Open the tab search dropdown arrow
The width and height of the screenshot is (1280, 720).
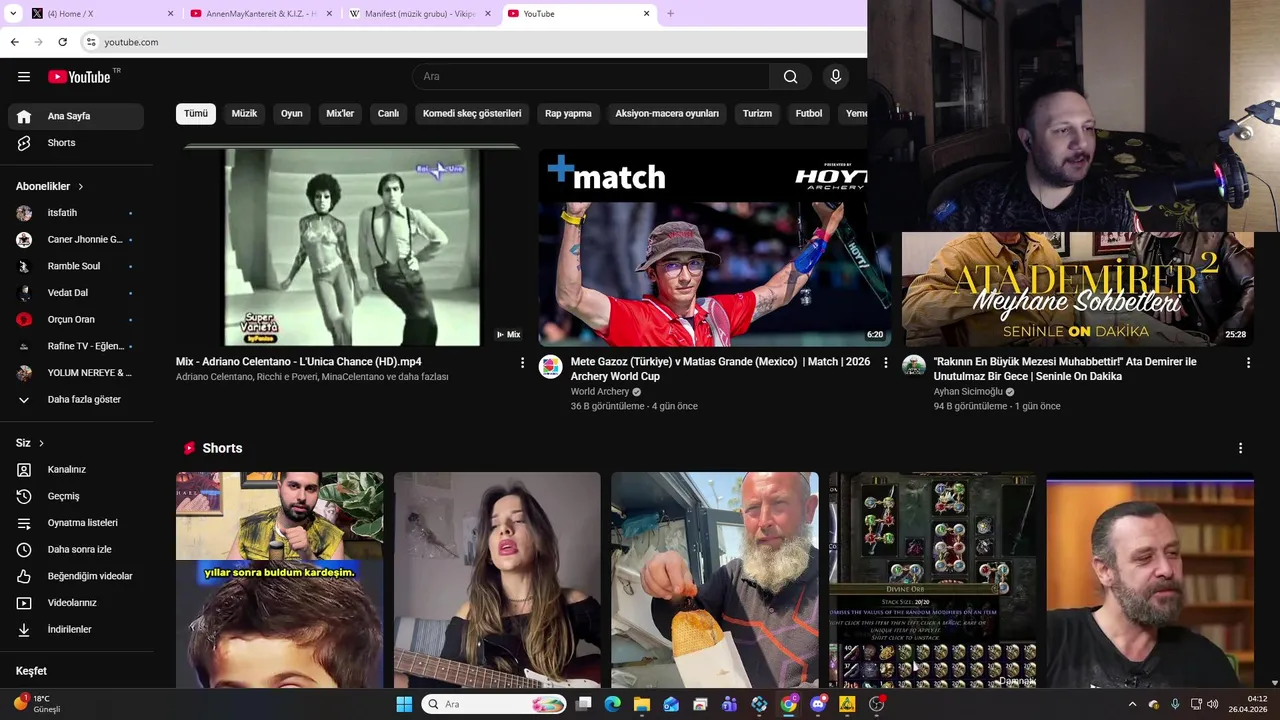[x=13, y=14]
